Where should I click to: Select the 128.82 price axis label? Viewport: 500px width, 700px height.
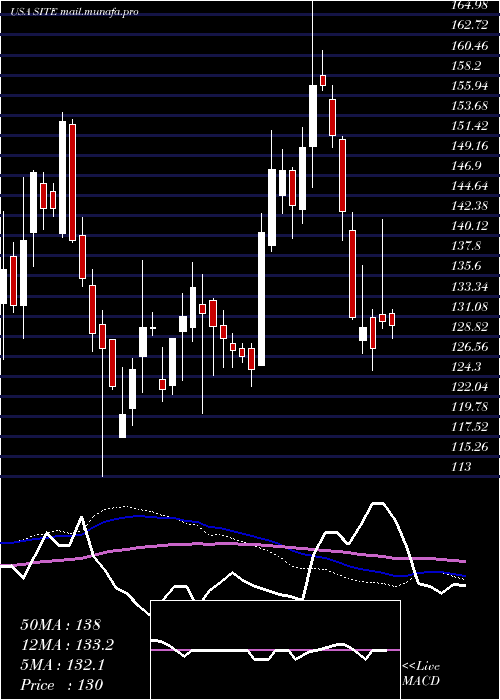pyautogui.click(x=471, y=327)
